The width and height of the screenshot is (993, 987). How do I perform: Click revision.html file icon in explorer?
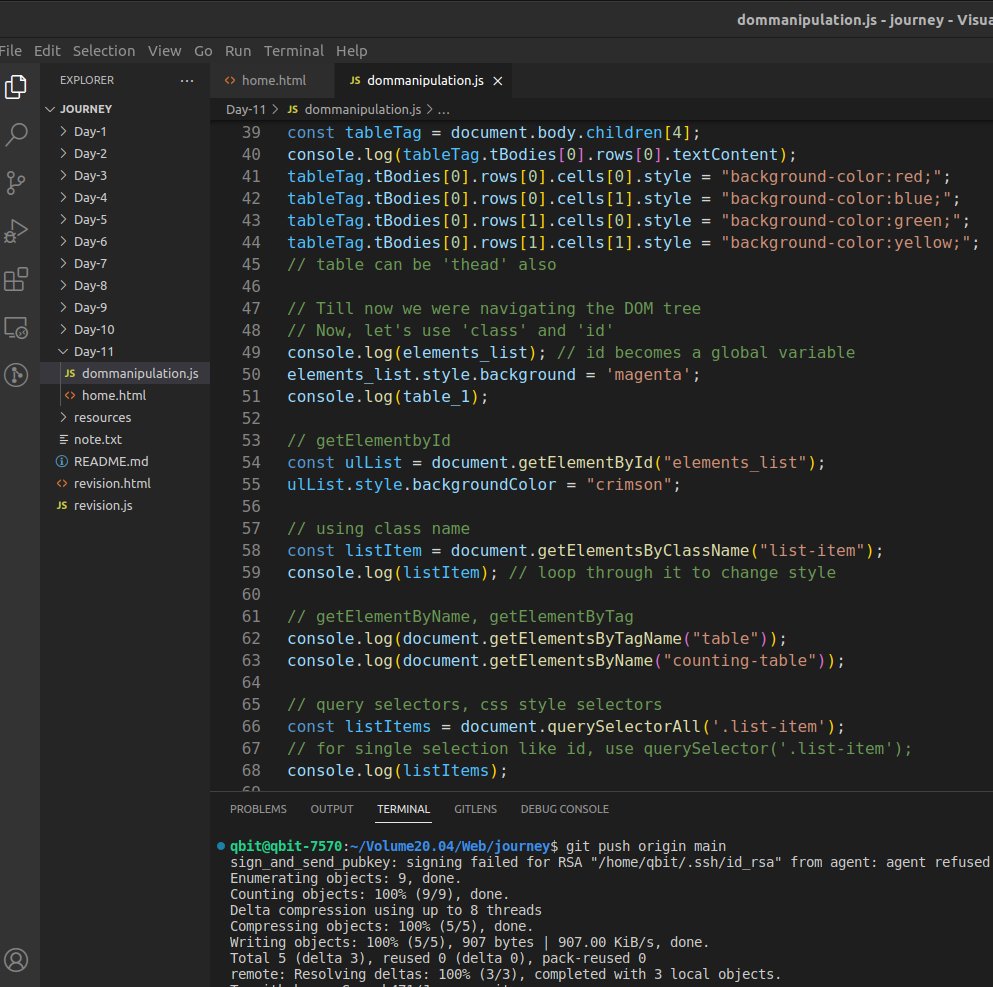(x=62, y=484)
